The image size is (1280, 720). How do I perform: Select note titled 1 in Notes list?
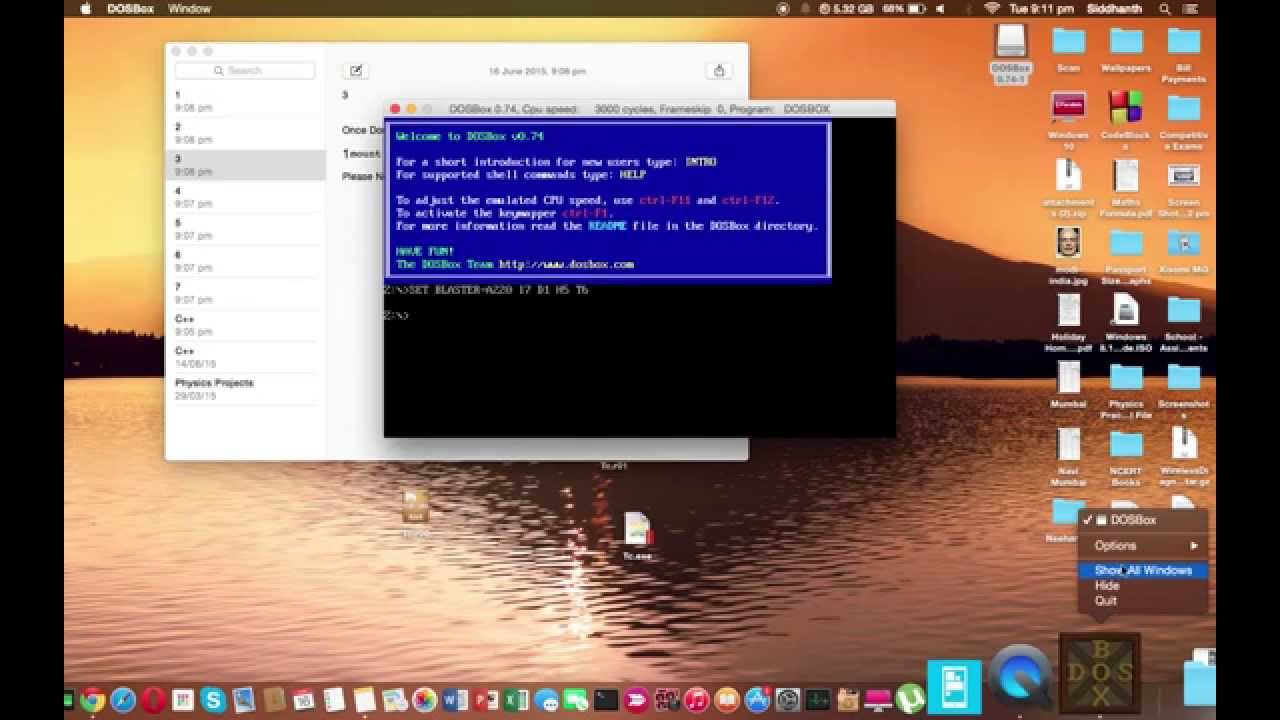[x=245, y=101]
